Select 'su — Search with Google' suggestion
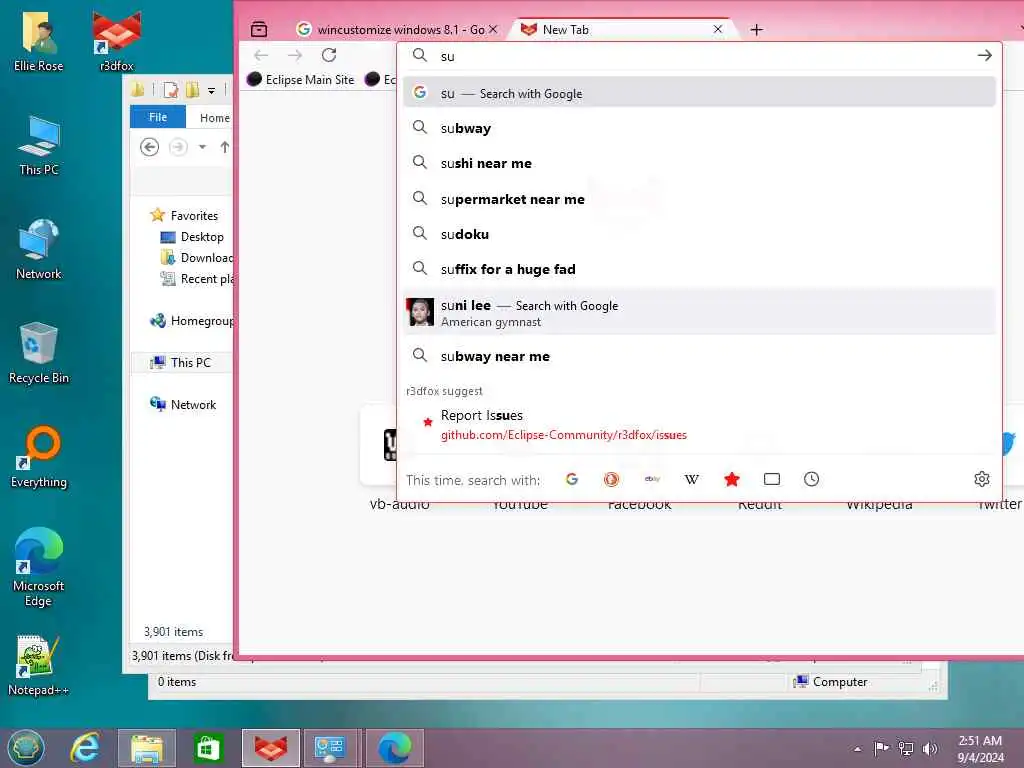The height and width of the screenshot is (768, 1024). click(699, 93)
